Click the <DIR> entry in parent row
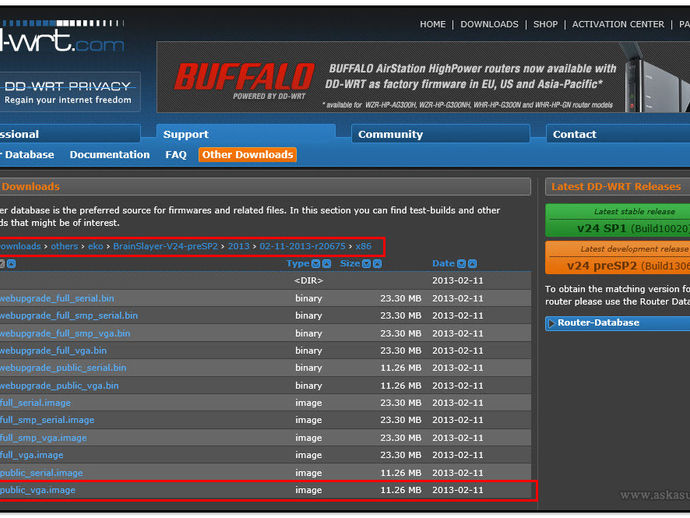This screenshot has width=690, height=518. (308, 280)
